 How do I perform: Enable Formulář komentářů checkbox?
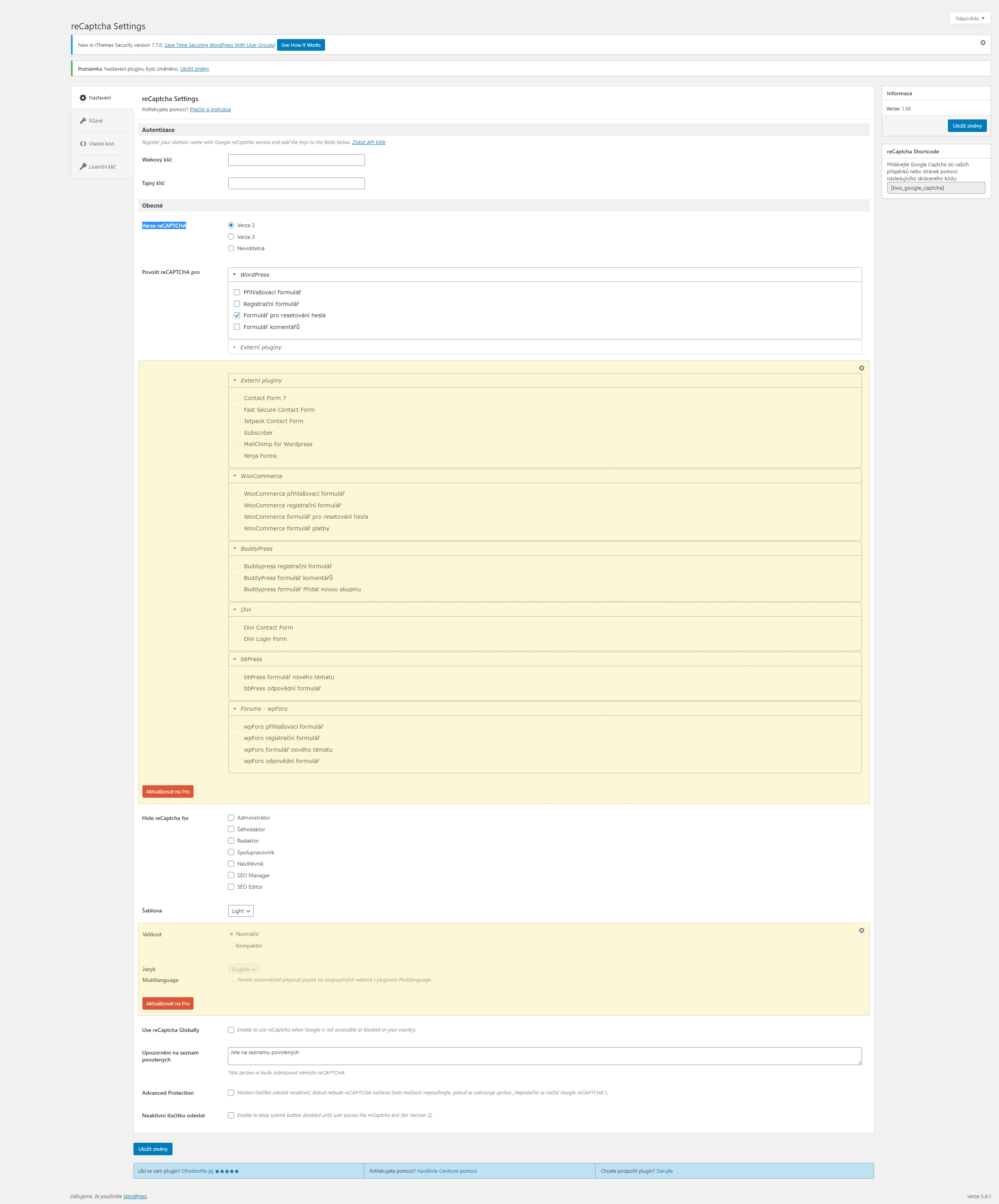[x=237, y=327]
